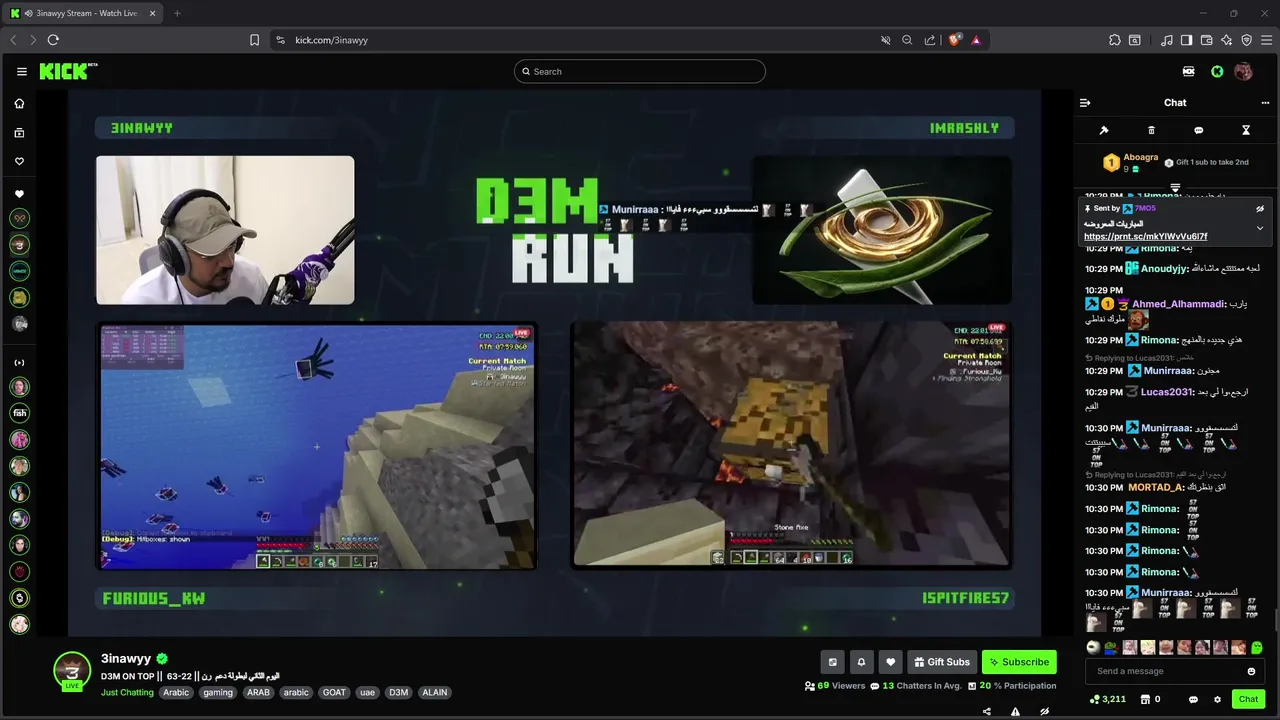Viewport: 1280px width, 720px height.
Task: Click the 3,211 channel points balance
Action: 1108,699
